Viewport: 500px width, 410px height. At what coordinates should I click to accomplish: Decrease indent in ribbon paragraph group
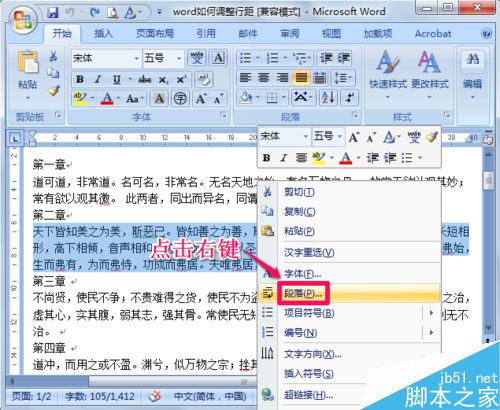click(x=325, y=58)
